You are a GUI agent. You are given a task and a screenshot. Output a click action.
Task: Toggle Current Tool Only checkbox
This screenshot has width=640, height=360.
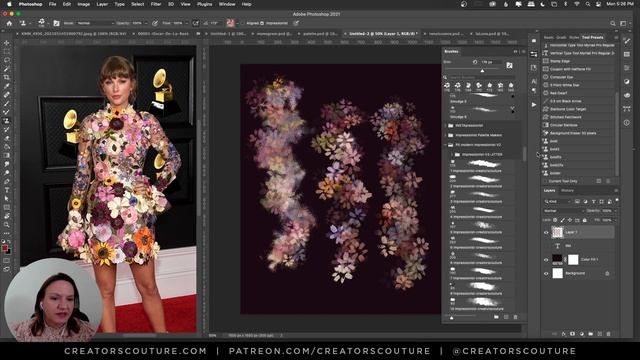tap(545, 181)
